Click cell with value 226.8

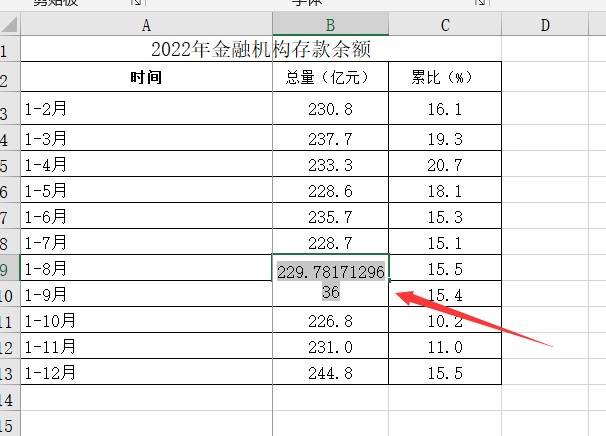[330, 320]
